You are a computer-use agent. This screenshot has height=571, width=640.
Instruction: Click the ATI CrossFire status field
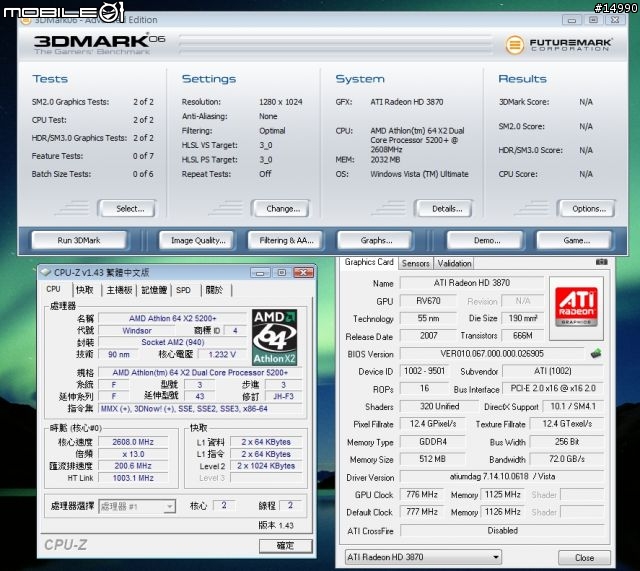point(502,530)
